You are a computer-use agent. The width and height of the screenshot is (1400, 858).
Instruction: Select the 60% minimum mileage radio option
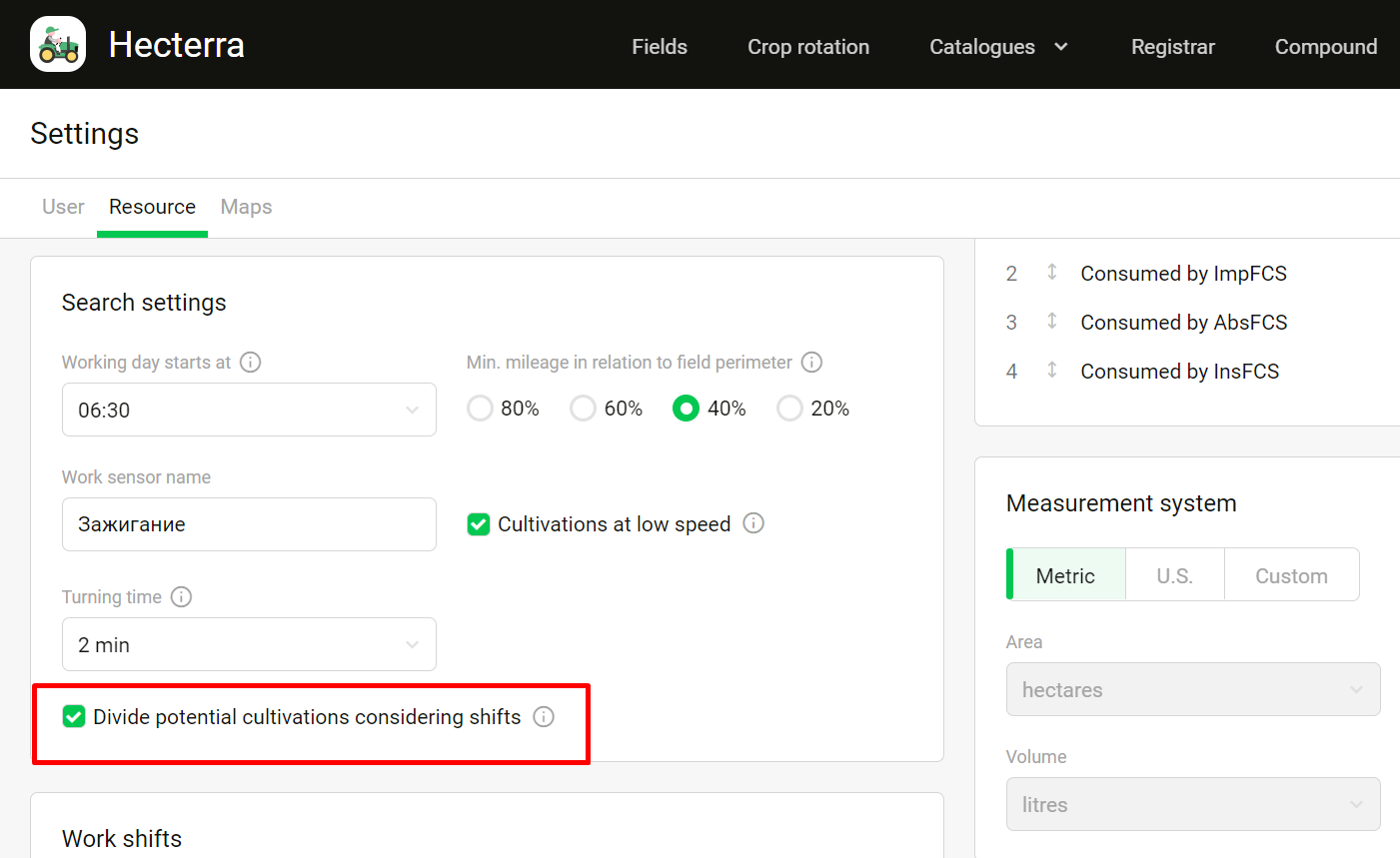[x=583, y=409]
